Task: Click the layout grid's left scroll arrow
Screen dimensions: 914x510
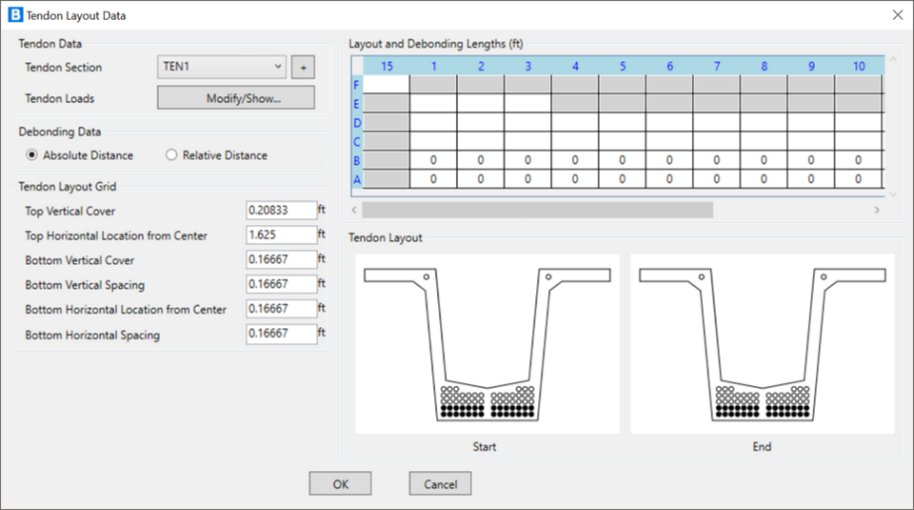Action: pos(355,210)
